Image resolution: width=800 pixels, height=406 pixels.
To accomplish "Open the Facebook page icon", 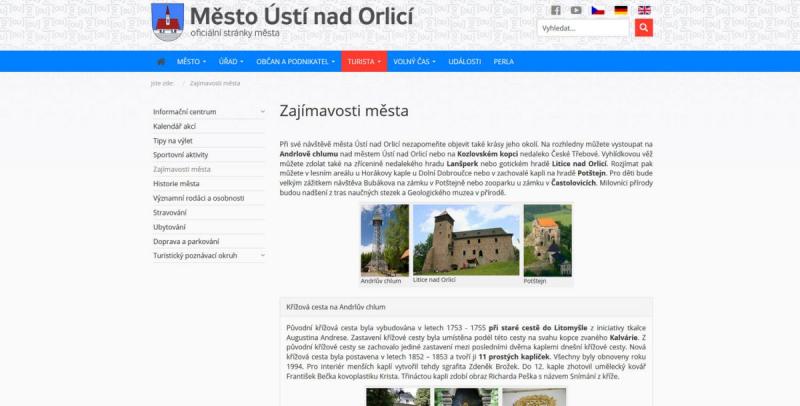I will click(x=556, y=10).
